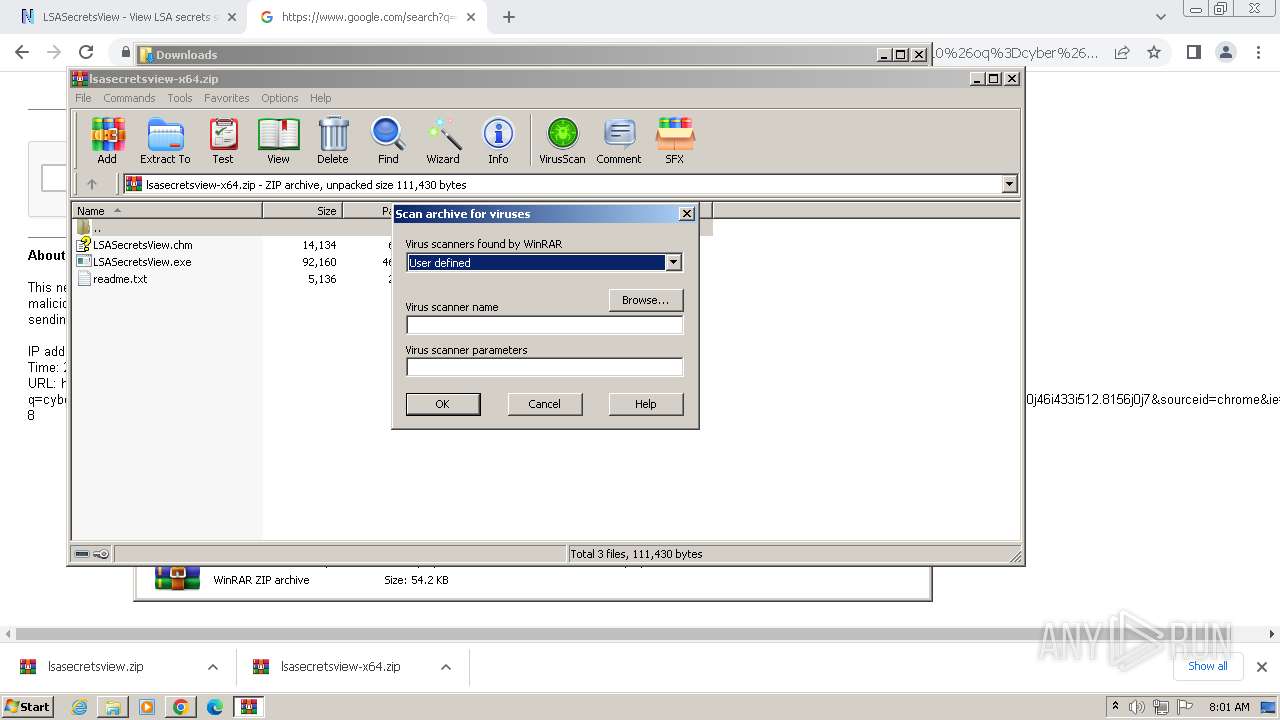The image size is (1280, 720).
Task: Click the Share page icon in address bar
Action: [x=1122, y=53]
